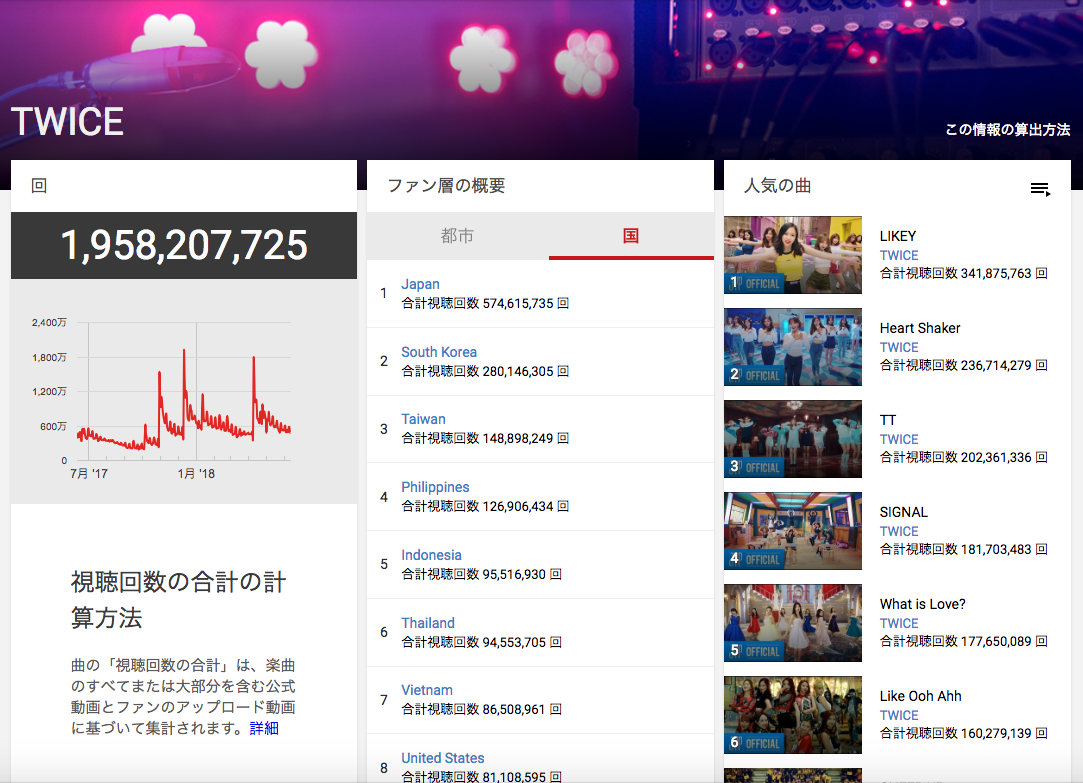This screenshot has height=783, width=1083.
Task: Click the total views count 1,958,207,725
Action: tap(184, 245)
